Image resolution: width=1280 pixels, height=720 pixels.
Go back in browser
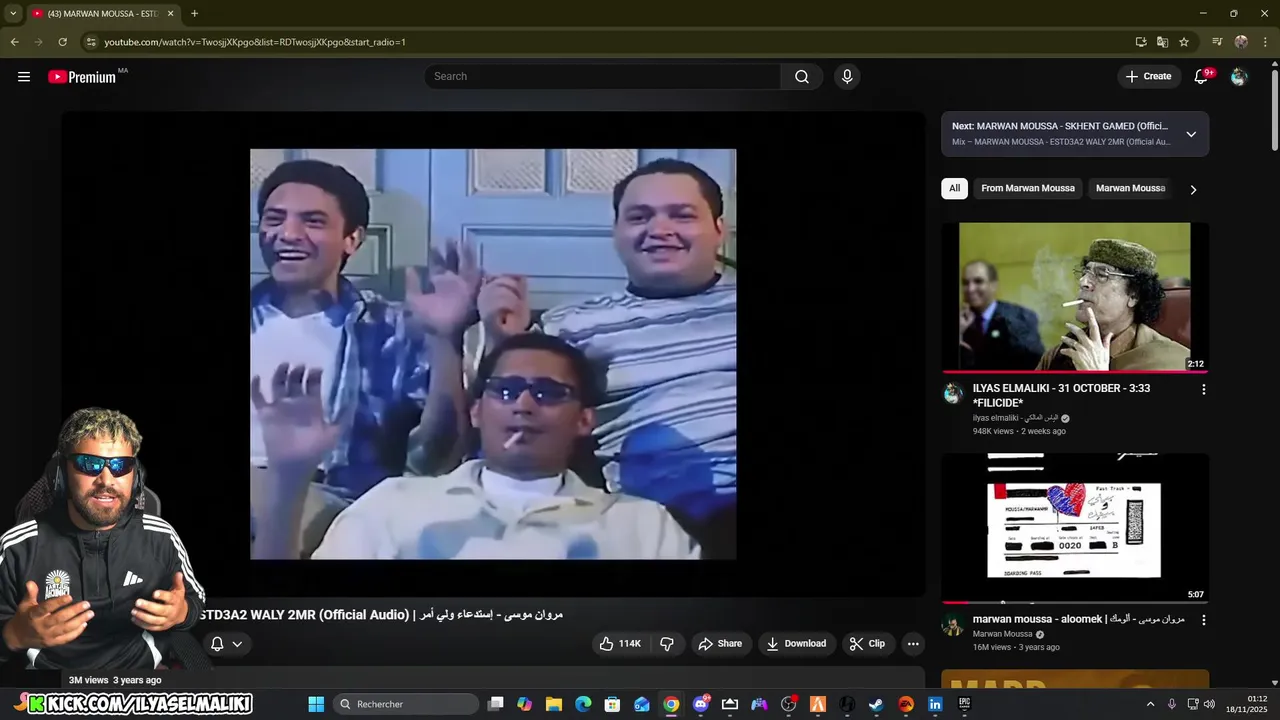(14, 42)
